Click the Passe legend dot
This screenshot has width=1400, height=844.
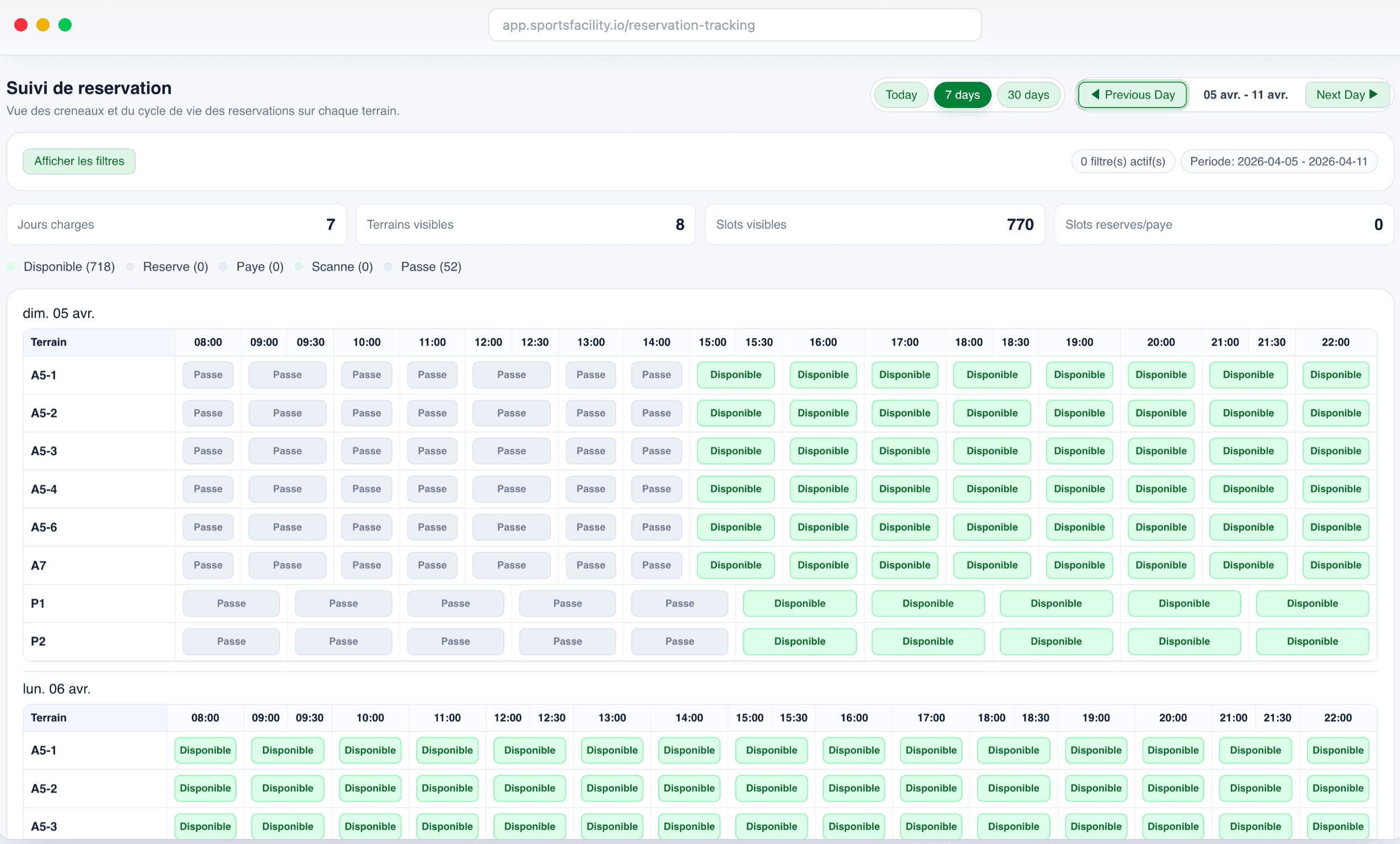coord(389,267)
